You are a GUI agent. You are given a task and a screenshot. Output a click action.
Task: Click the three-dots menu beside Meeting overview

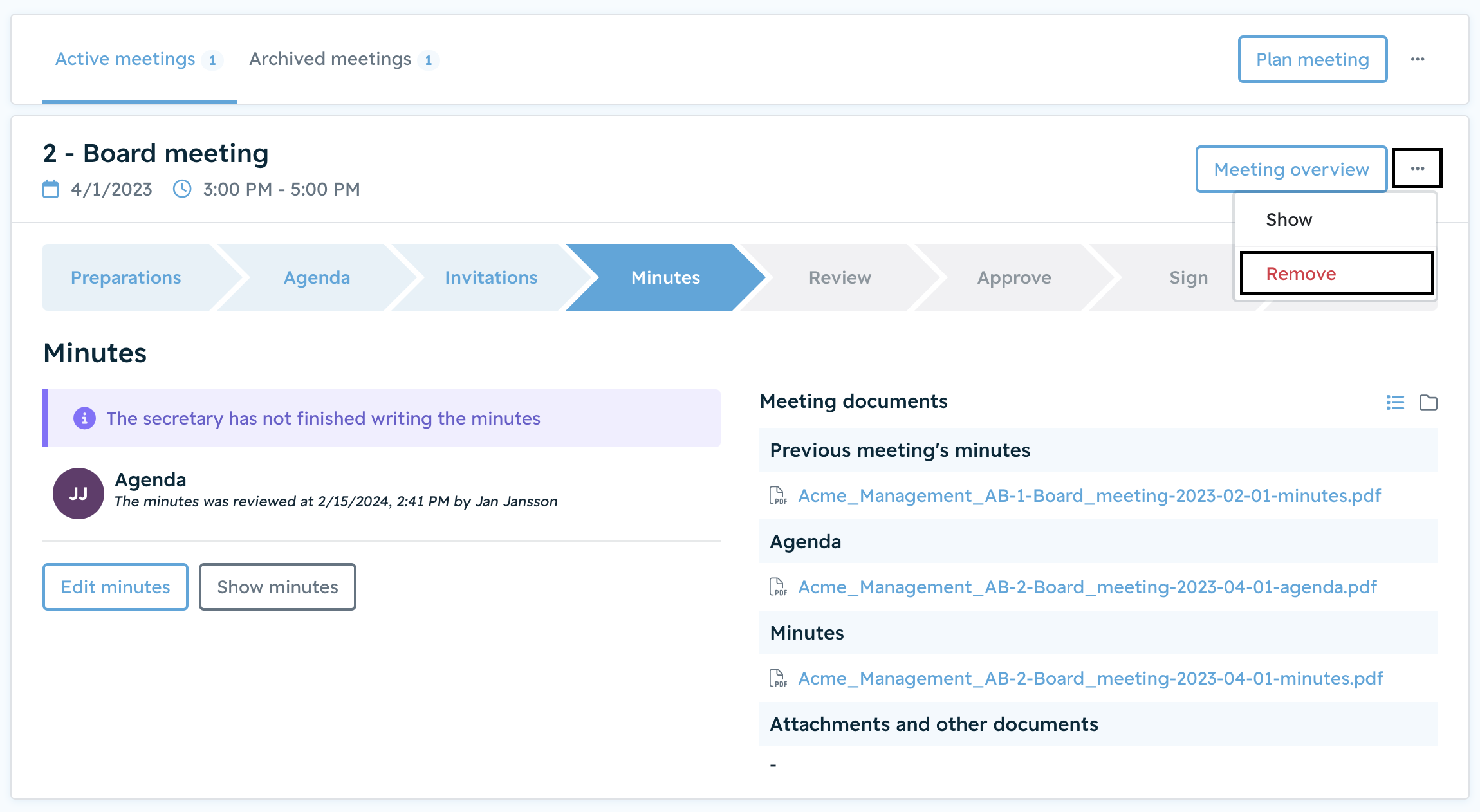pyautogui.click(x=1418, y=169)
